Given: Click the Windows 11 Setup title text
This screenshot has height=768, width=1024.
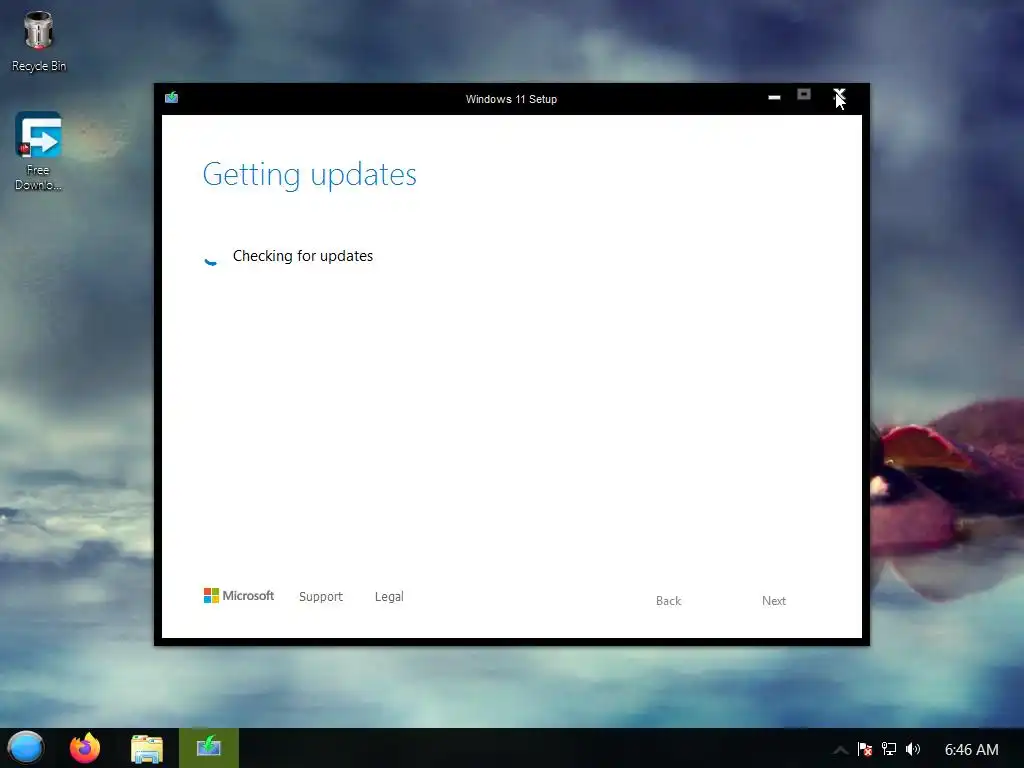Looking at the screenshot, I should click(x=511, y=99).
